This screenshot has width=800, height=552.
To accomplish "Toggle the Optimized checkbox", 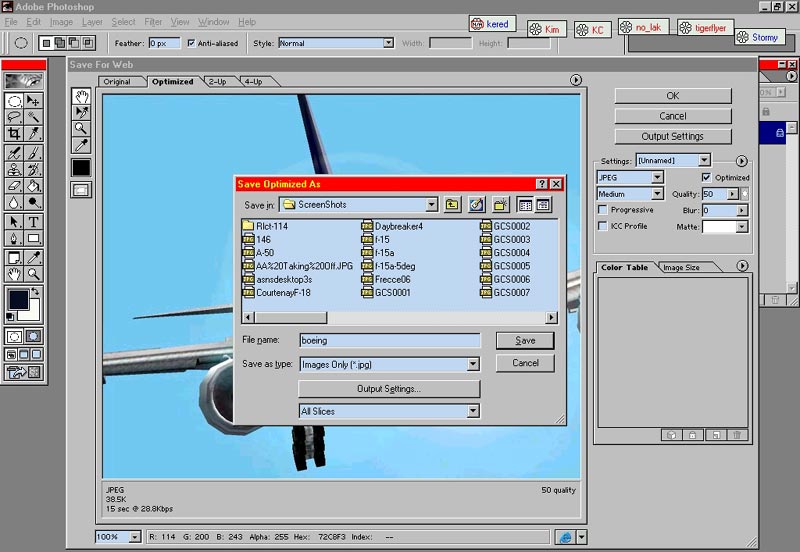I will click(x=707, y=177).
